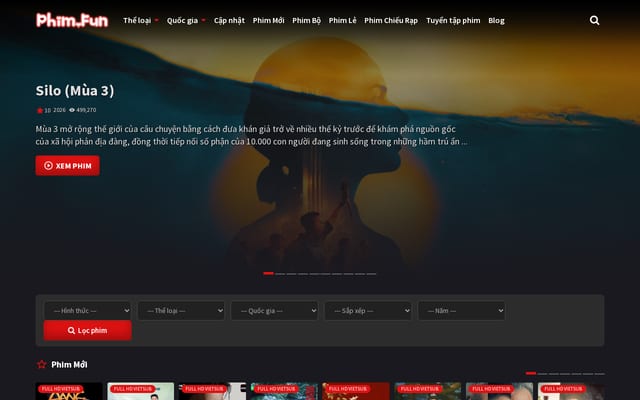
Task: Expand the Quốc gia menu in the top navigation
Action: pyautogui.click(x=186, y=20)
